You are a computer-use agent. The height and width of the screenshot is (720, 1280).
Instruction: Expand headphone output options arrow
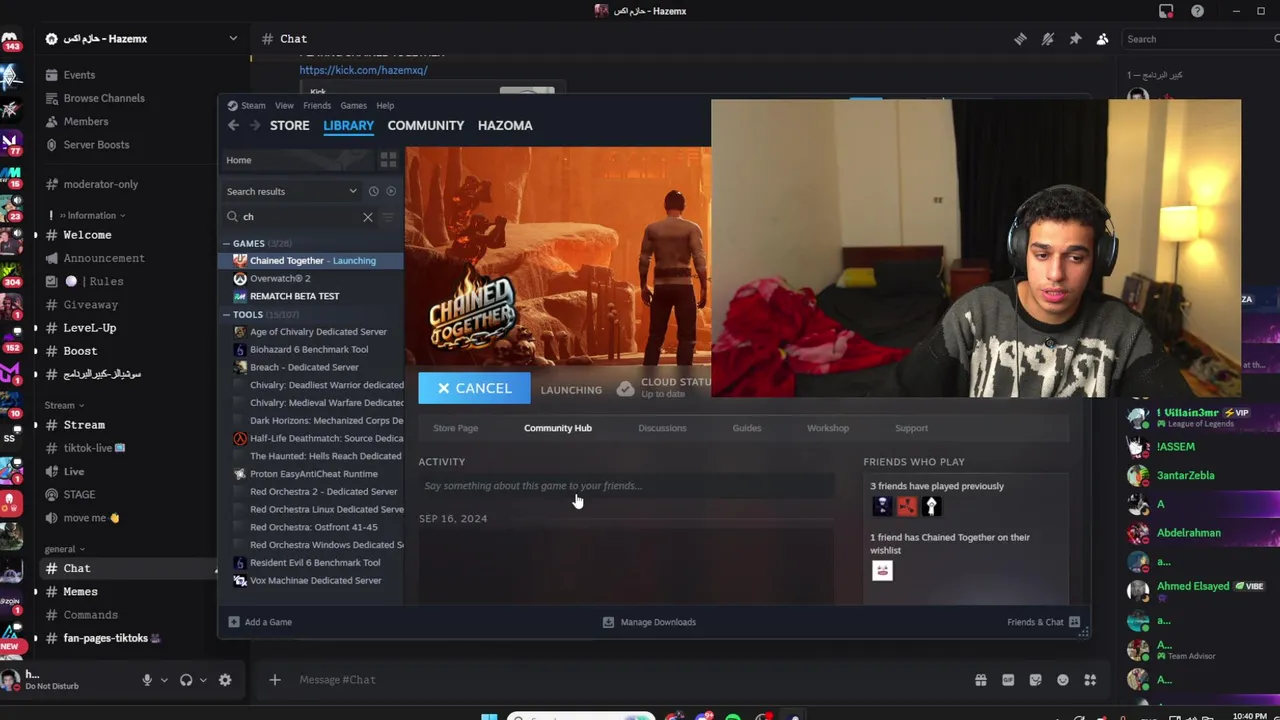point(202,680)
